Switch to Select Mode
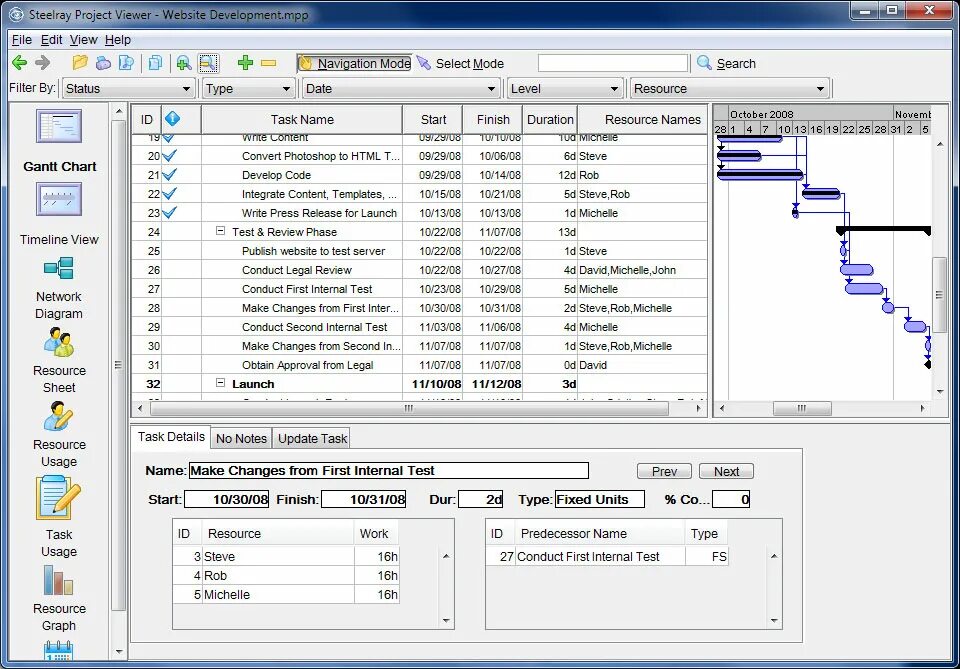The width and height of the screenshot is (960, 669). point(460,64)
